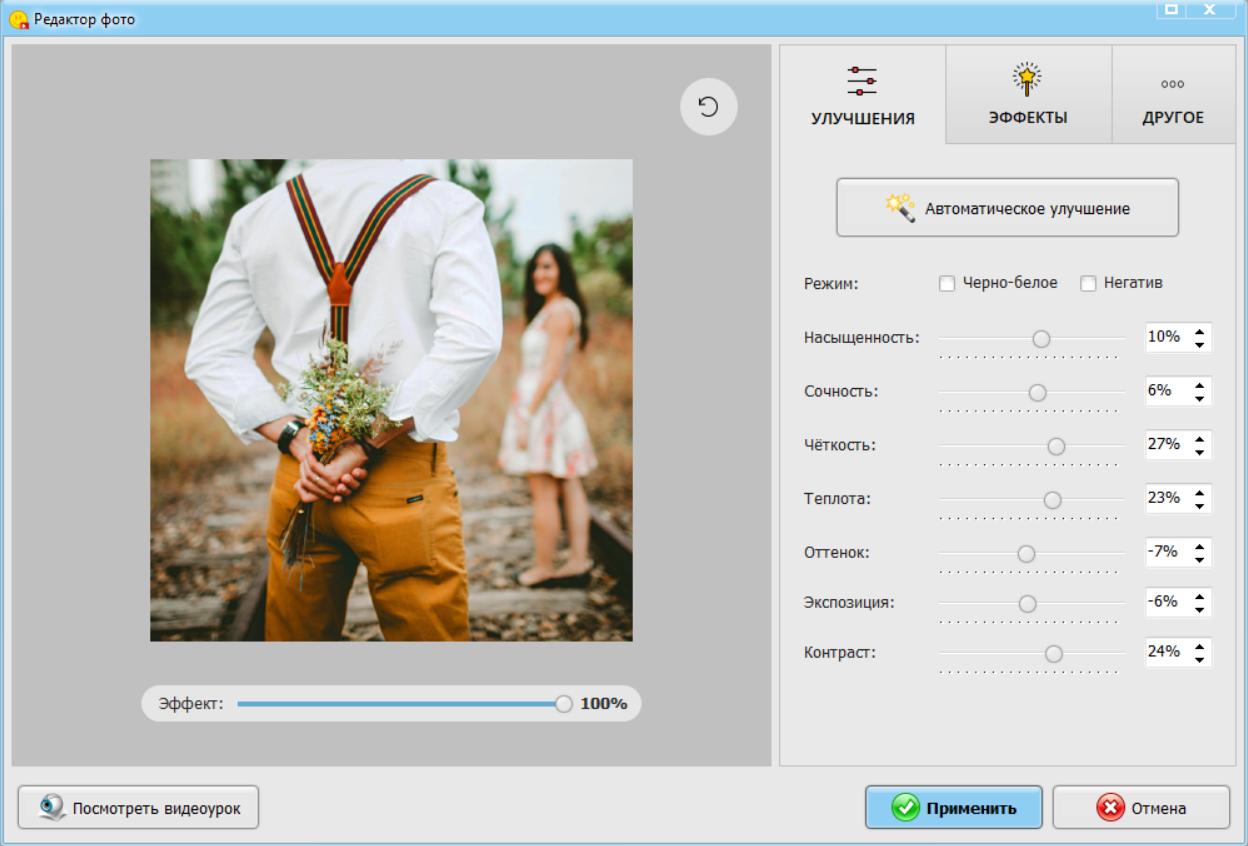Increase Насыщенность value with up arrow
Image resolution: width=1248 pixels, height=846 pixels.
tap(1200, 331)
